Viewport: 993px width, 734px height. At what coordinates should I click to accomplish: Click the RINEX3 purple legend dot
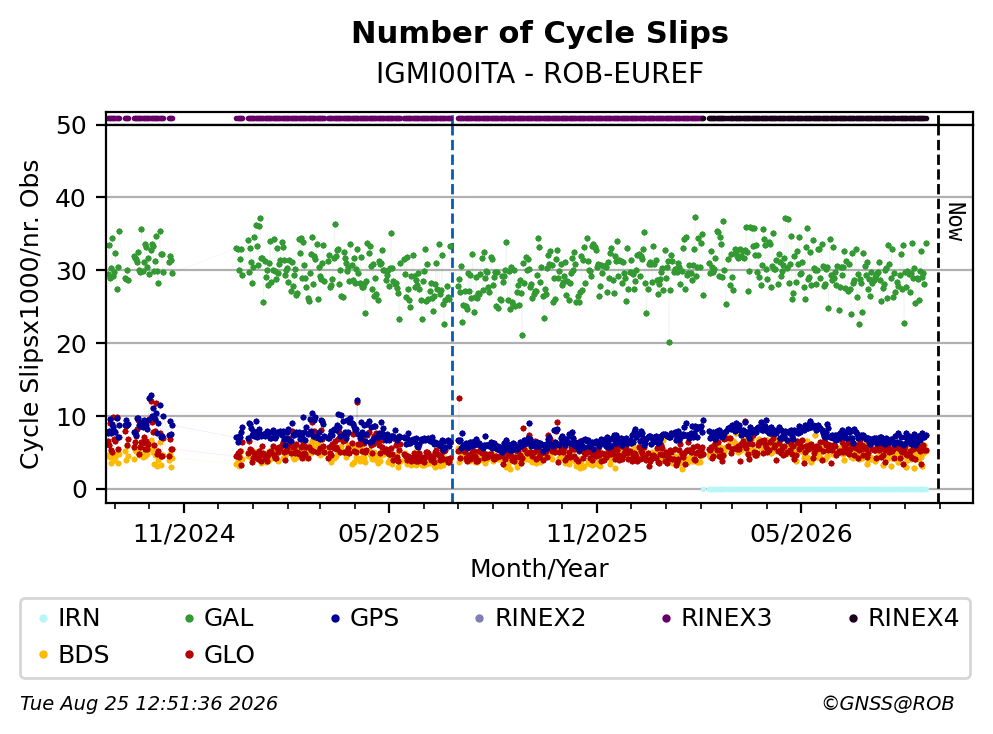tap(666, 618)
